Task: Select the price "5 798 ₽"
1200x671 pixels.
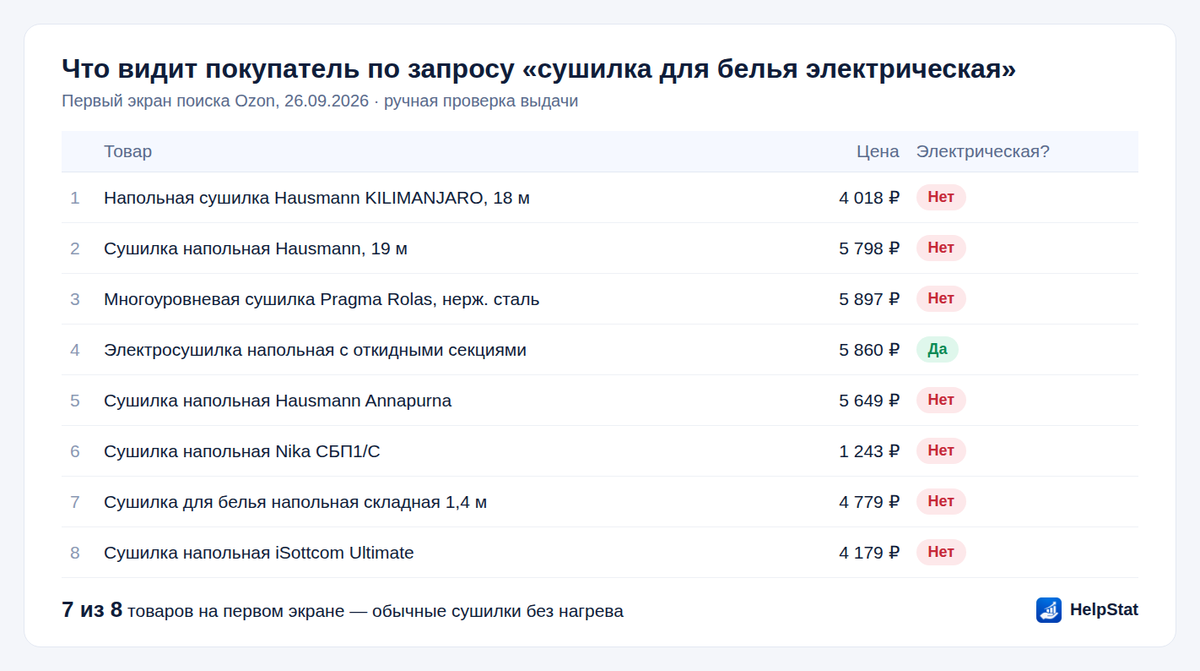Action: pos(870,248)
